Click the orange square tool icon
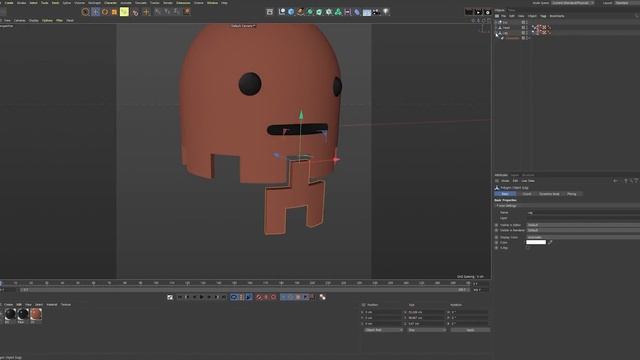Image resolution: width=640 pixels, height=360 pixels. 114,12
